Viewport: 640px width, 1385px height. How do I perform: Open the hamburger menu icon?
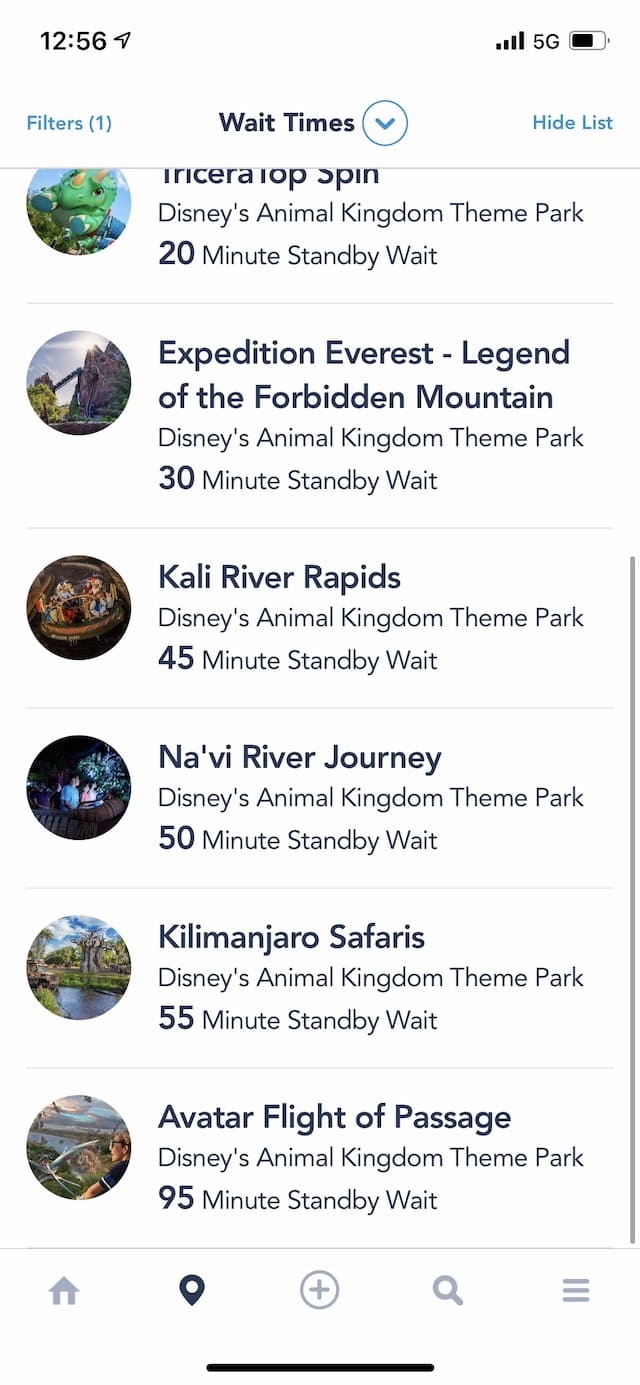tap(576, 1291)
